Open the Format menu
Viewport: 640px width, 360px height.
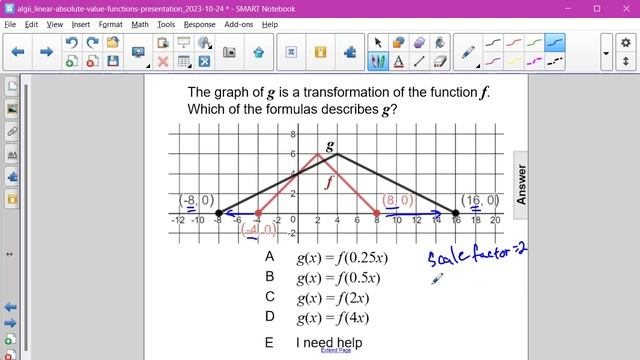pos(110,24)
